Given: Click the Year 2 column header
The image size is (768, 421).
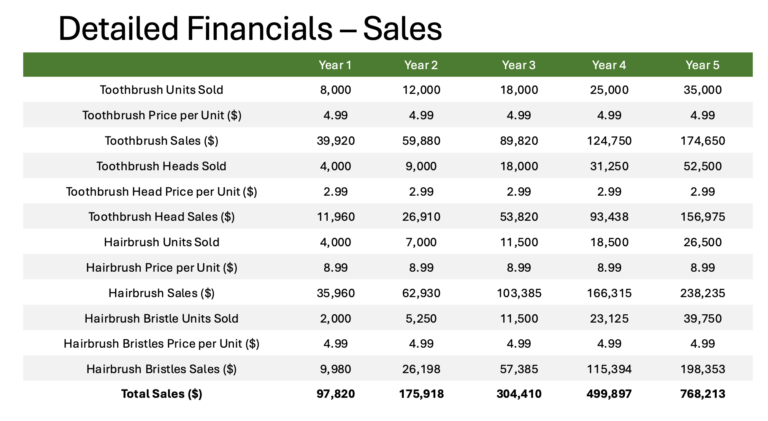Looking at the screenshot, I should pos(421,65).
